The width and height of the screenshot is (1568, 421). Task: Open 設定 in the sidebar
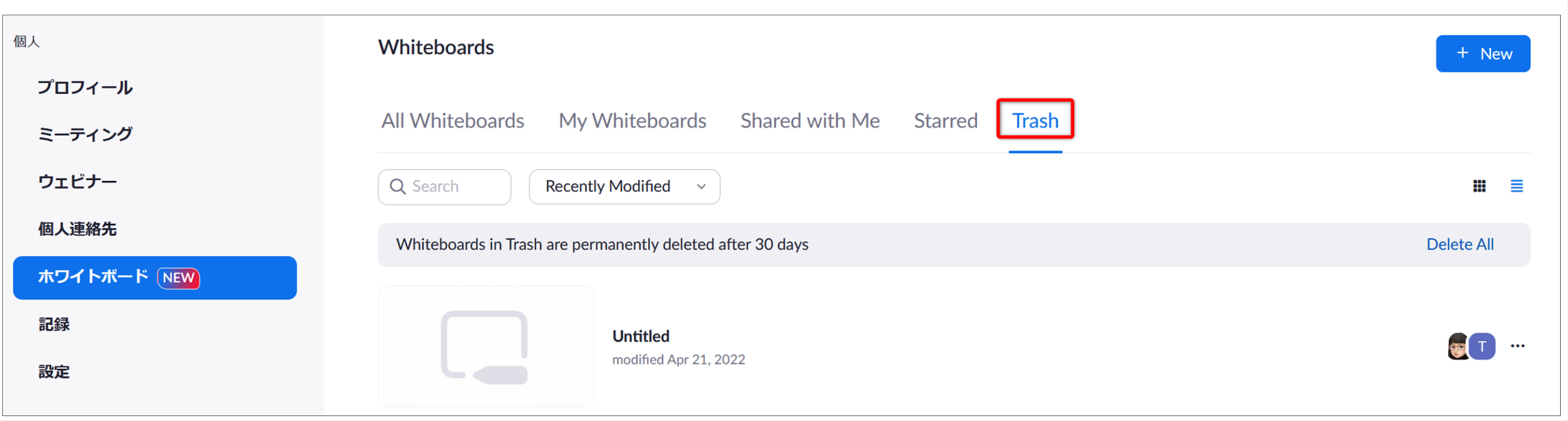click(53, 372)
